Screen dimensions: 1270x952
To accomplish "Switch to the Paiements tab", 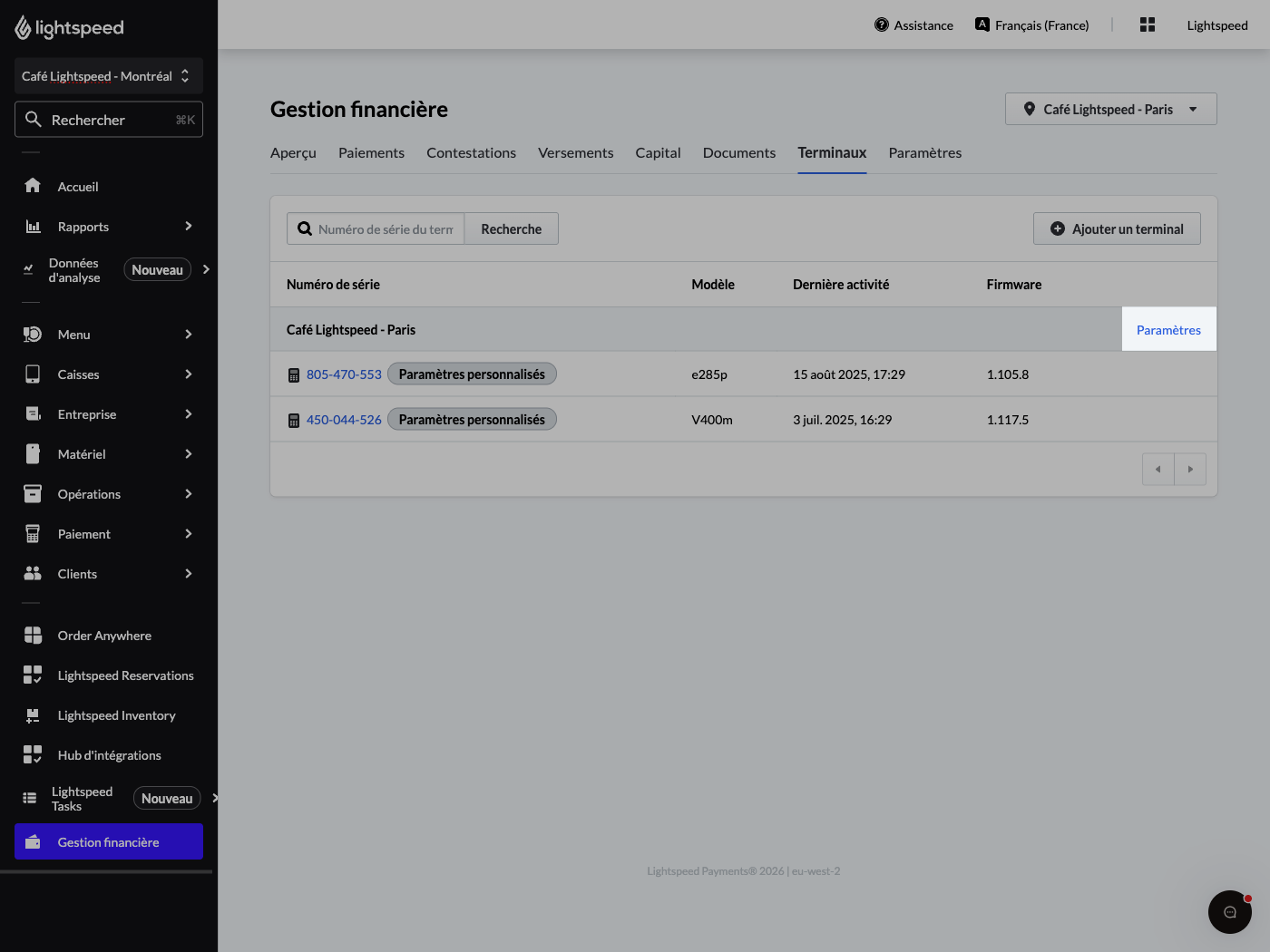I will pyautogui.click(x=371, y=153).
